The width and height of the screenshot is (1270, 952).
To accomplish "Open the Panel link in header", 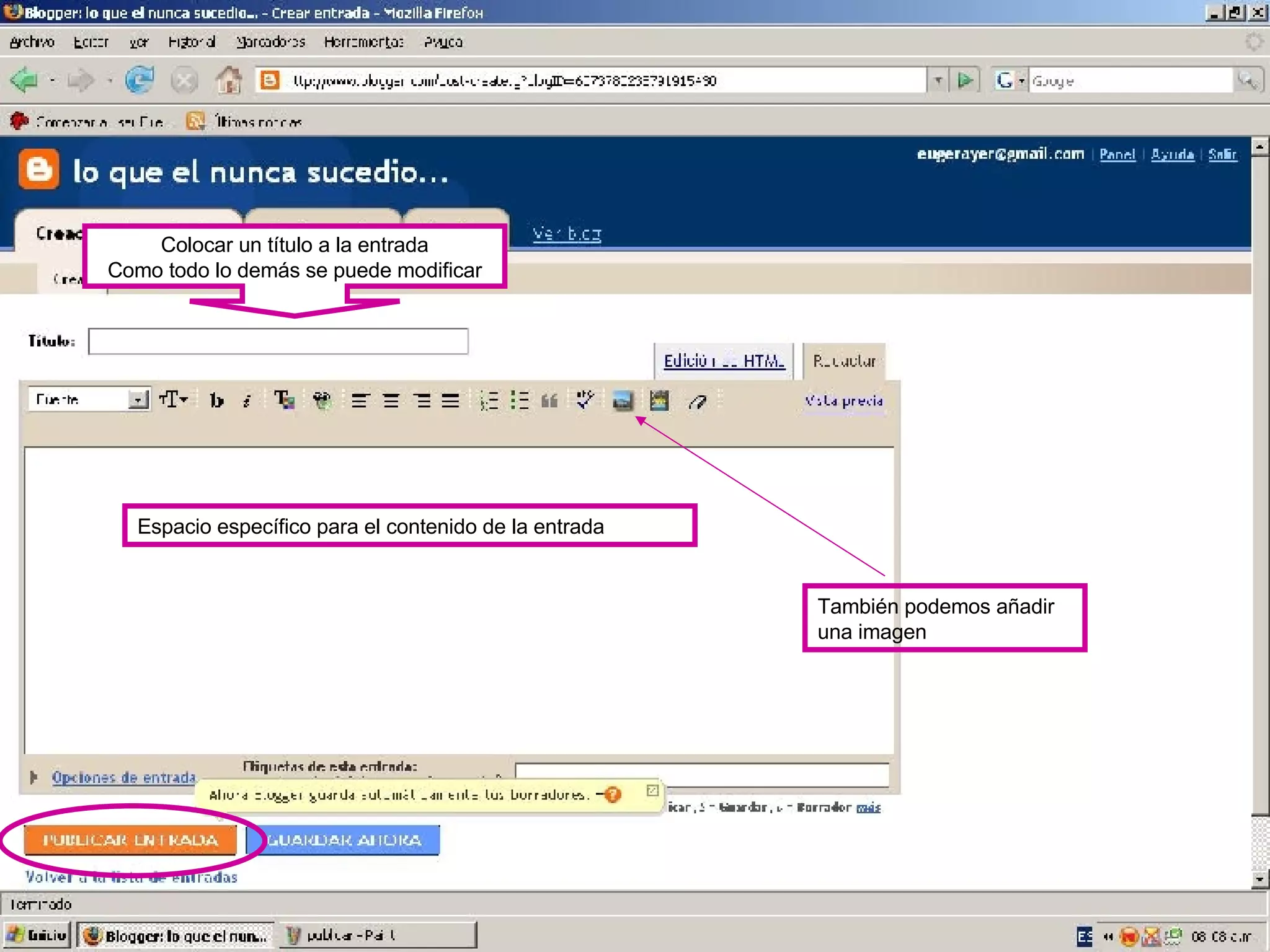I will coord(1117,154).
